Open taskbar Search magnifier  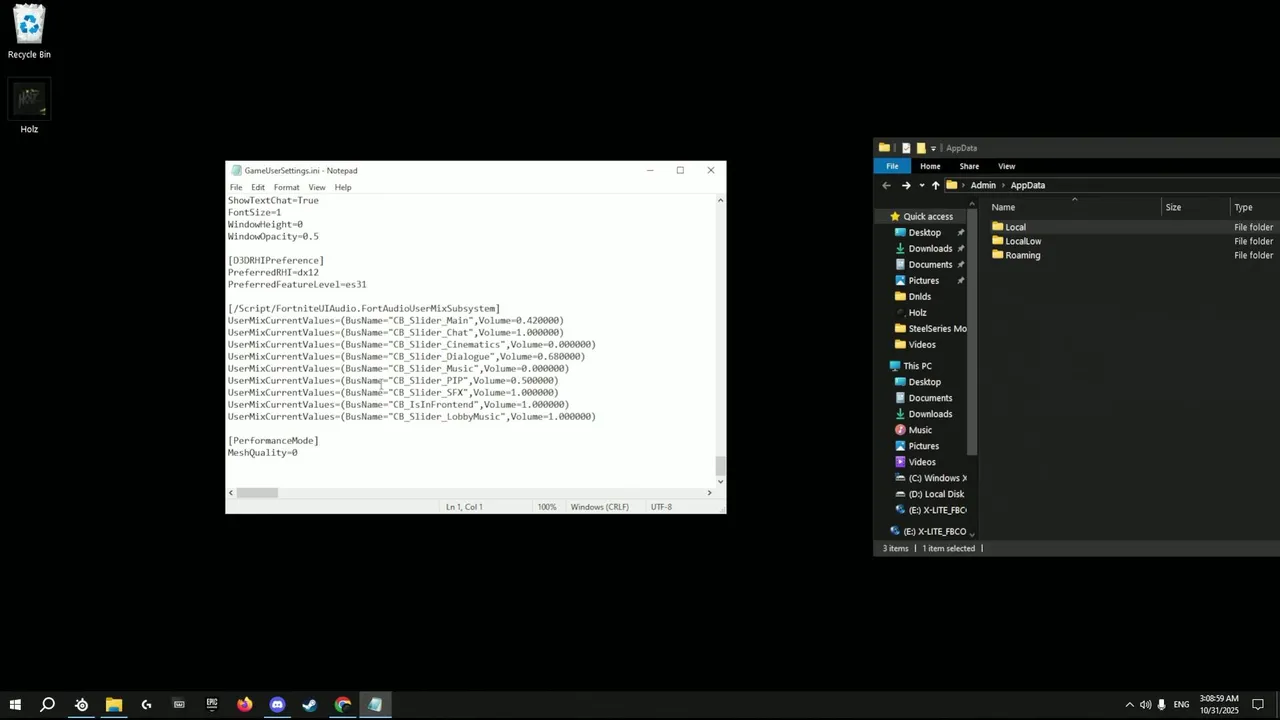click(47, 705)
